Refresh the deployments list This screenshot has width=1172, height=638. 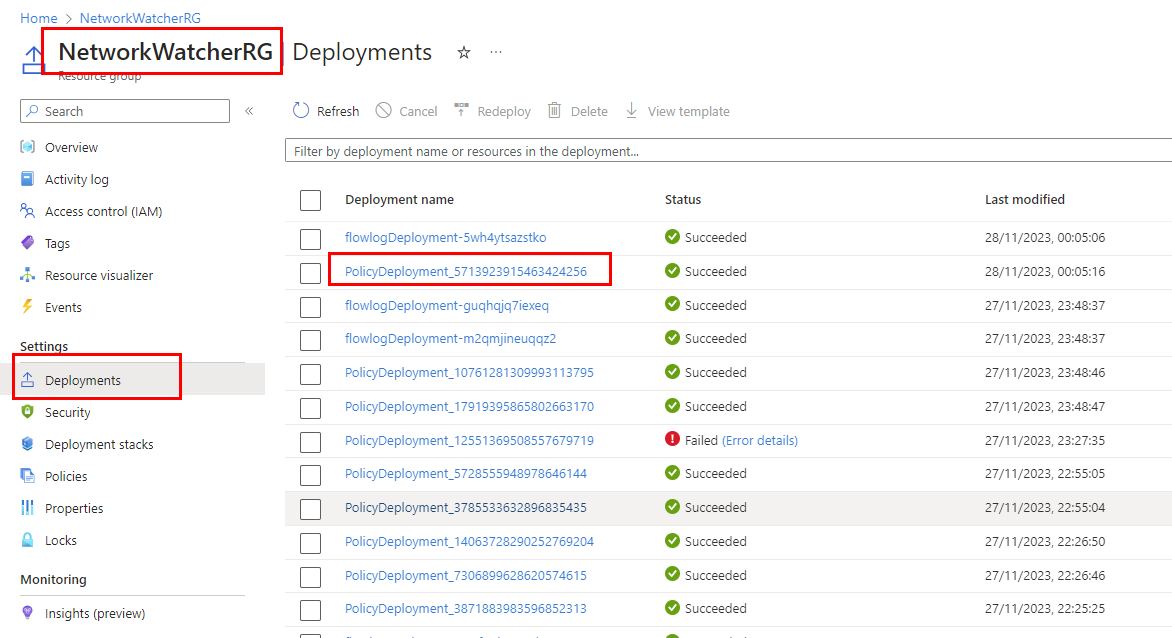tap(325, 110)
